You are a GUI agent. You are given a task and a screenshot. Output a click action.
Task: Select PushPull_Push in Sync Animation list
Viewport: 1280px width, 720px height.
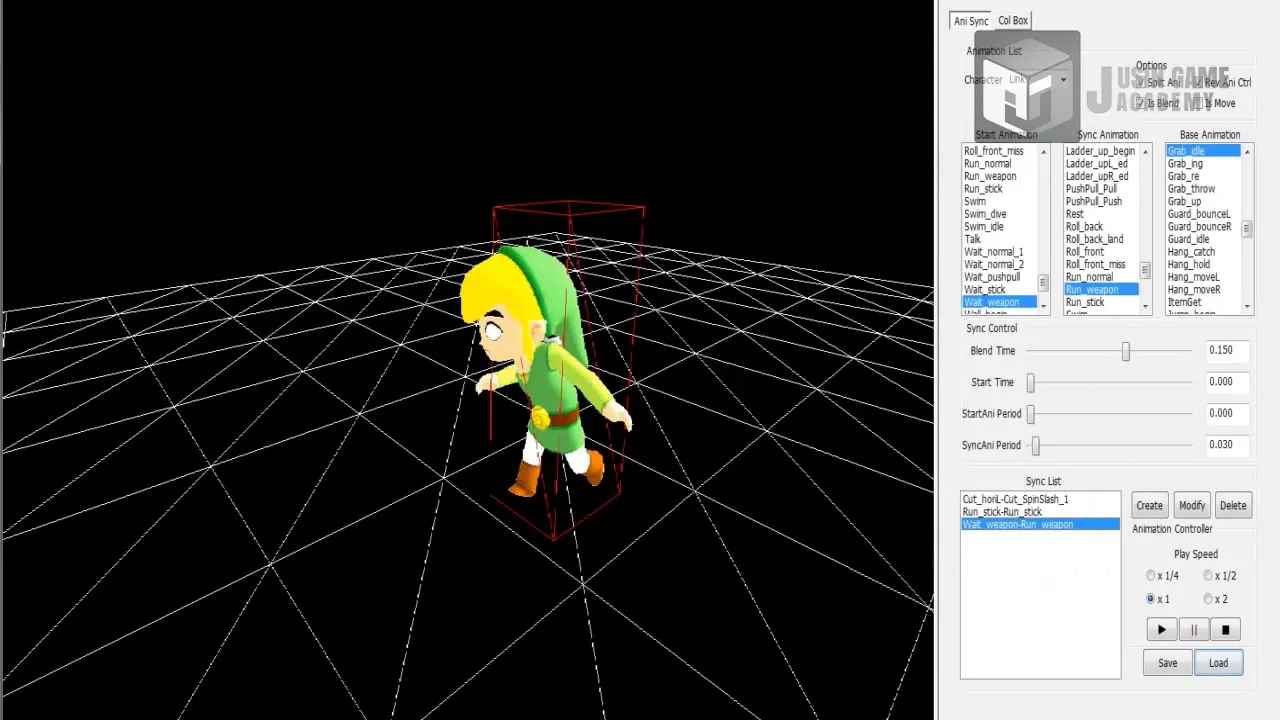click(x=1102, y=201)
